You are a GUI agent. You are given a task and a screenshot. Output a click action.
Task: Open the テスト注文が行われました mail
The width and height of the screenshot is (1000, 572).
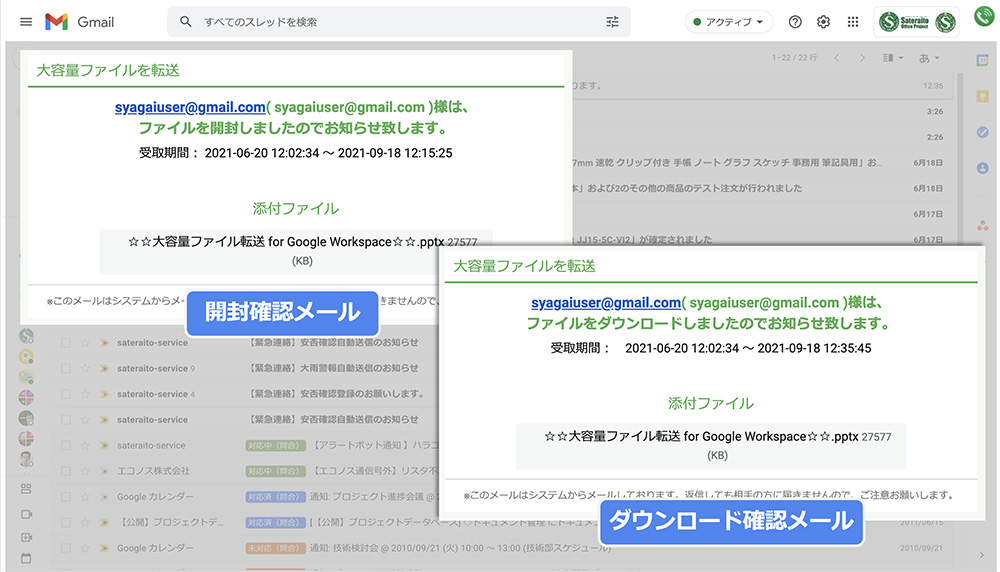tap(762, 188)
